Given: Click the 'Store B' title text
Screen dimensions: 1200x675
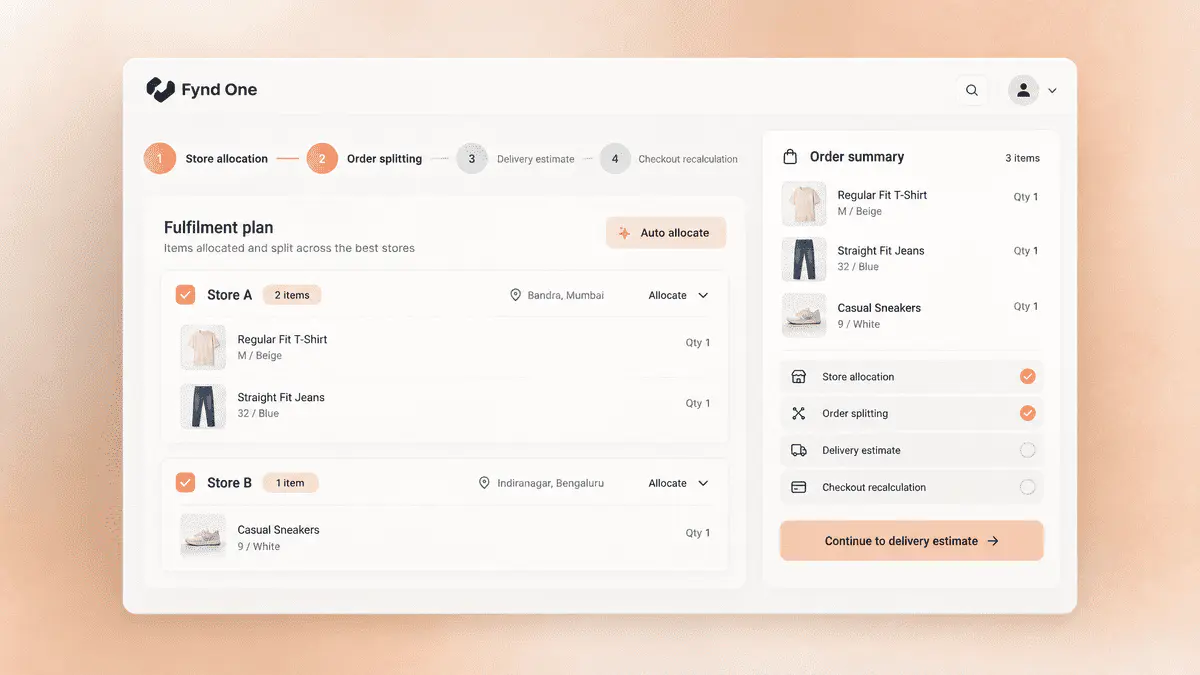Looking at the screenshot, I should coord(230,483).
